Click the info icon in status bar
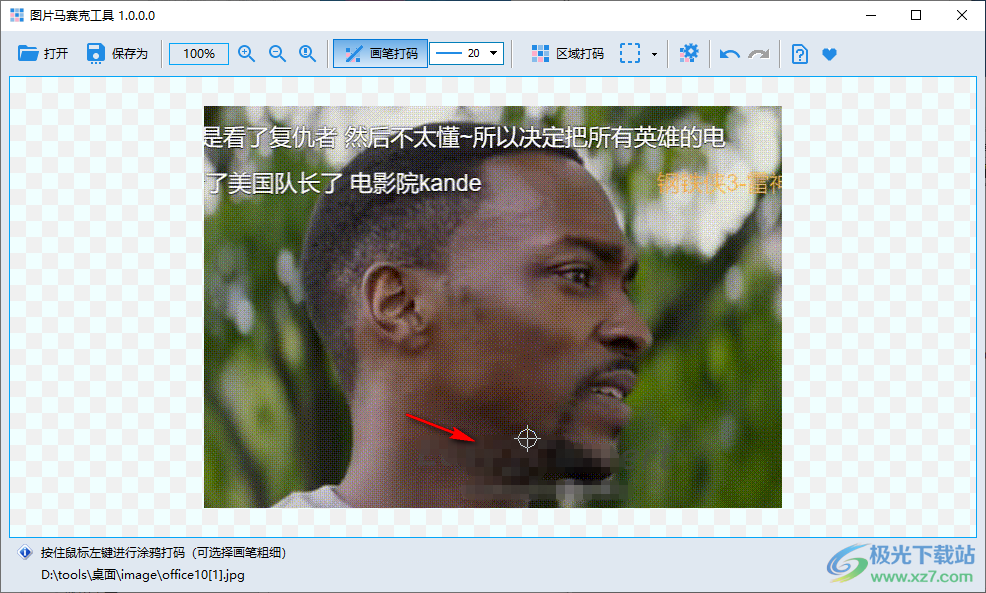This screenshot has width=986, height=593. pyautogui.click(x=25, y=553)
